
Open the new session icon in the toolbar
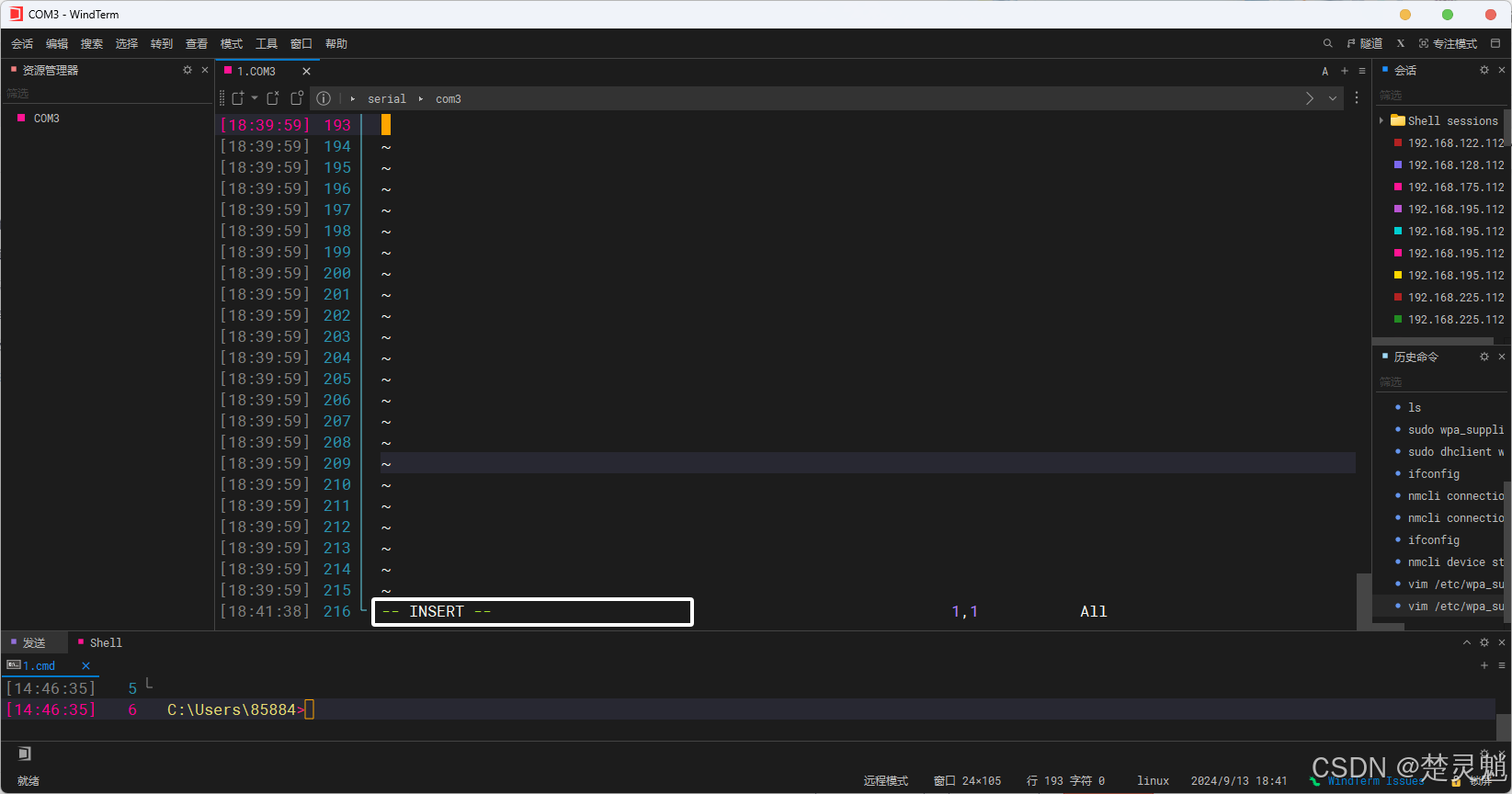coord(238,98)
